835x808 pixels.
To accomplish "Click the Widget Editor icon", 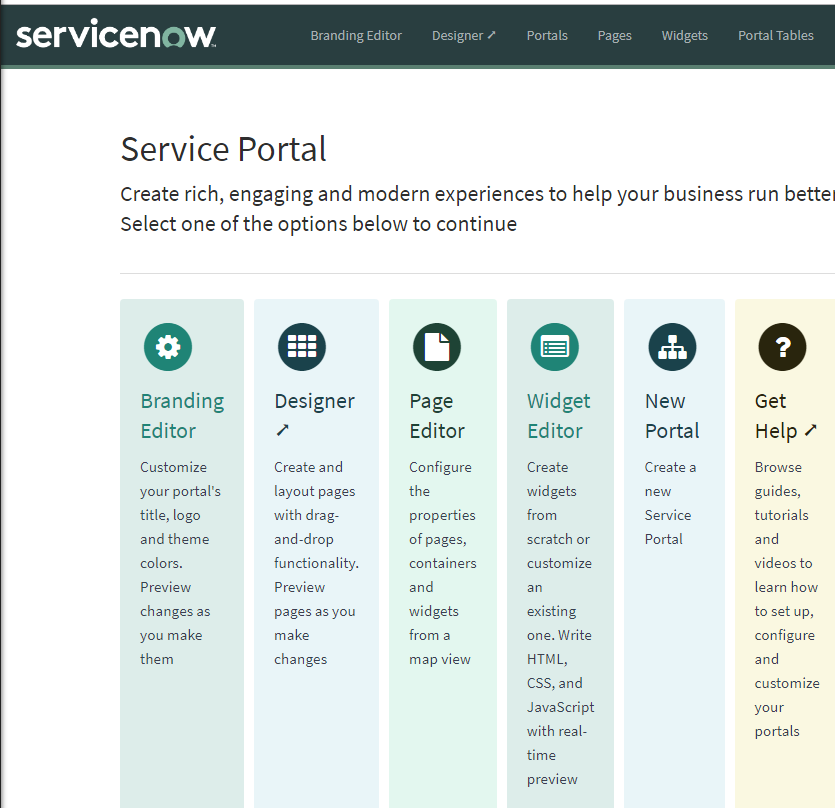I will click(554, 347).
